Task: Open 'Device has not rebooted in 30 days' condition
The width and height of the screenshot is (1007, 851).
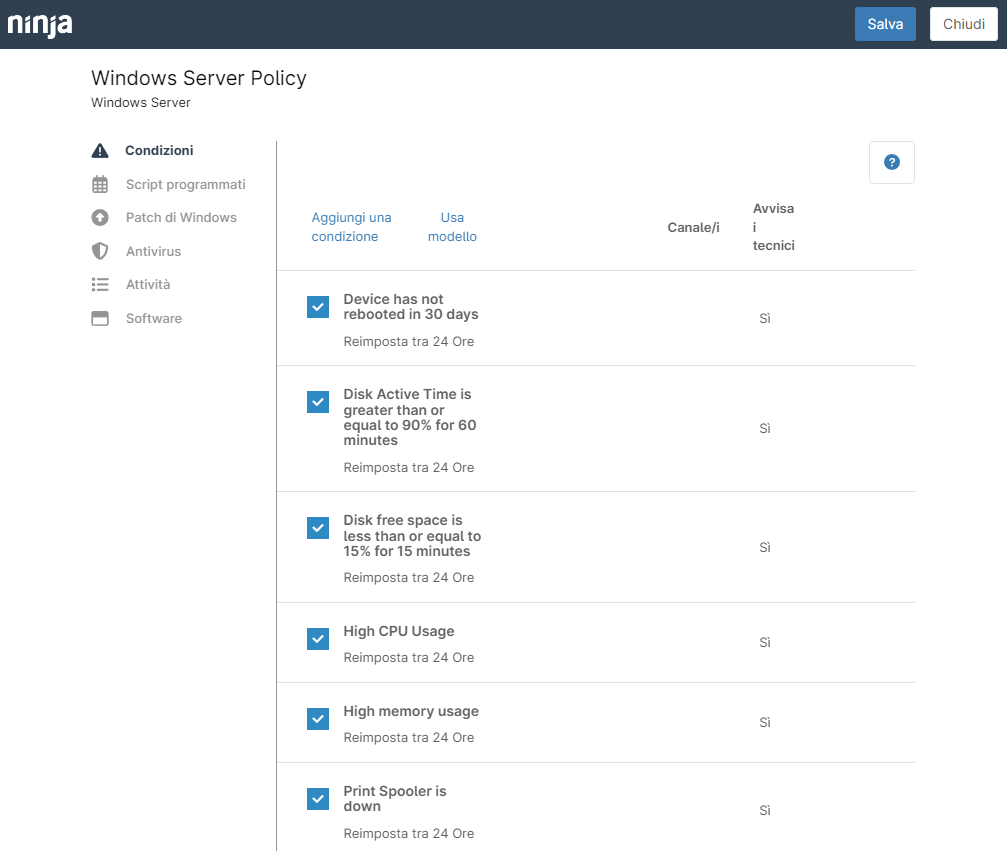Action: pos(411,307)
